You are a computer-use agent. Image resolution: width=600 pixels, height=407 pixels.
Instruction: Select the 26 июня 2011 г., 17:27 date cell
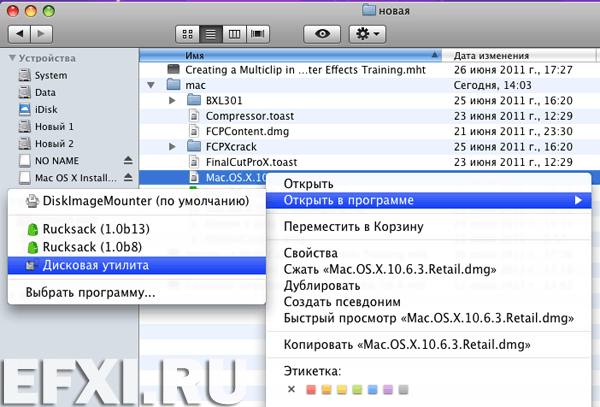(513, 70)
